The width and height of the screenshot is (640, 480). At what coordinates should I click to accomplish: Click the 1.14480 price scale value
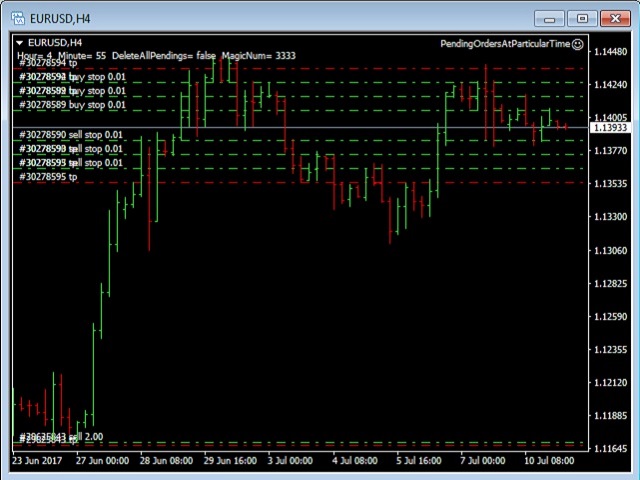[611, 52]
